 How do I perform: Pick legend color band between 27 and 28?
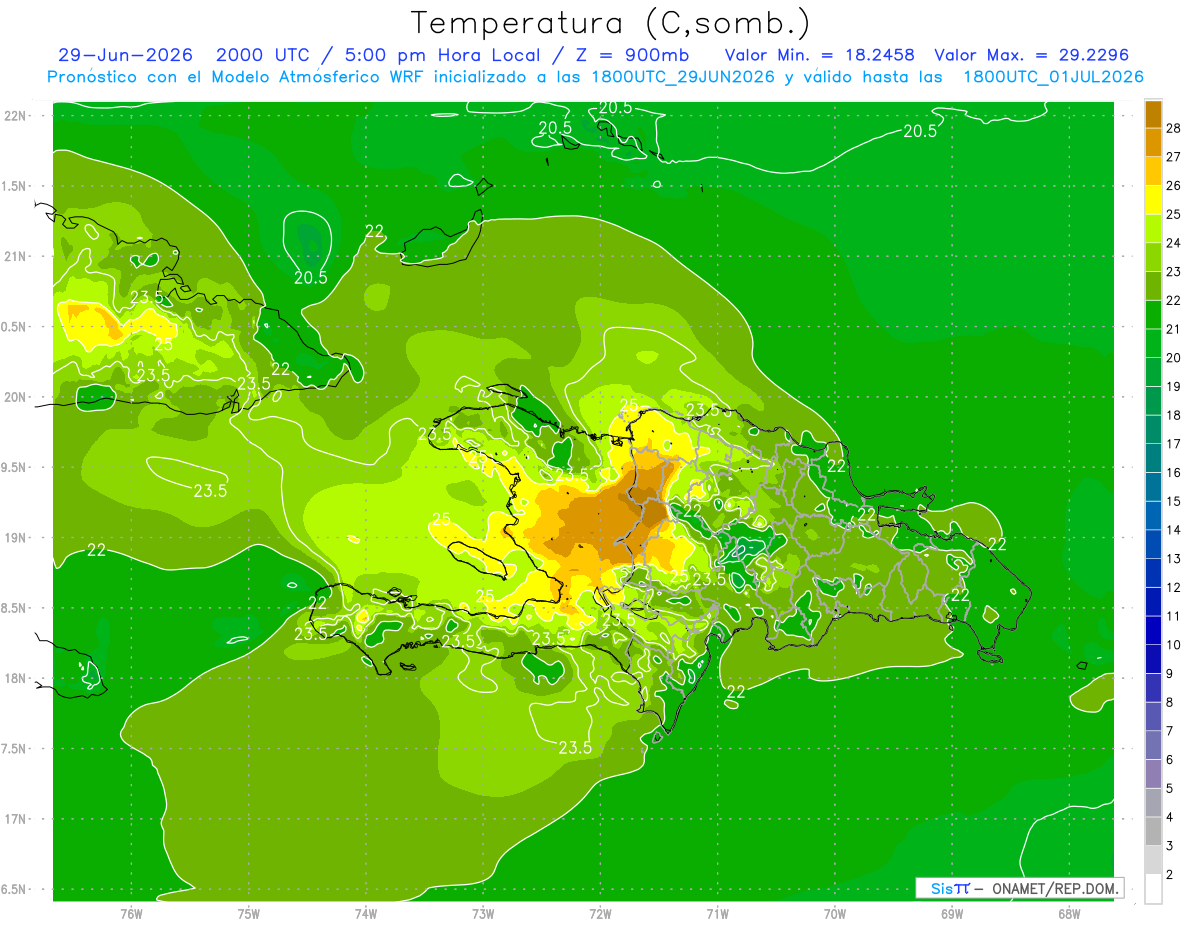pyautogui.click(x=1153, y=142)
